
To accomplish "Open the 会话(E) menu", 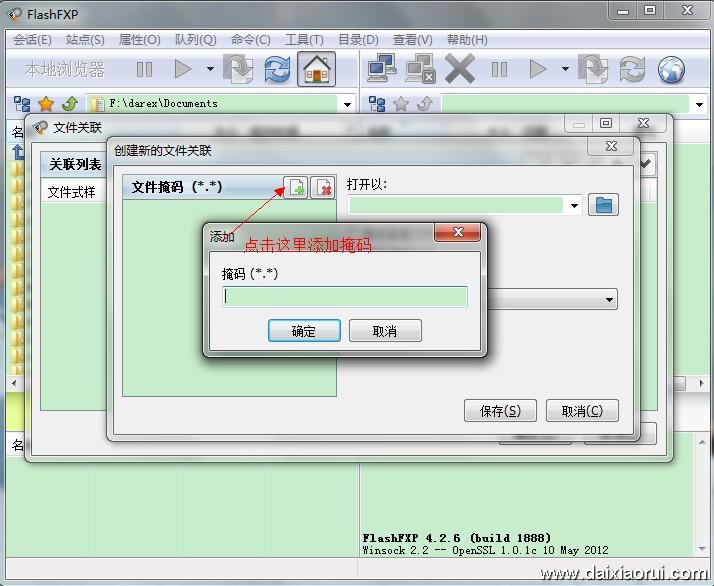I will click(32, 40).
